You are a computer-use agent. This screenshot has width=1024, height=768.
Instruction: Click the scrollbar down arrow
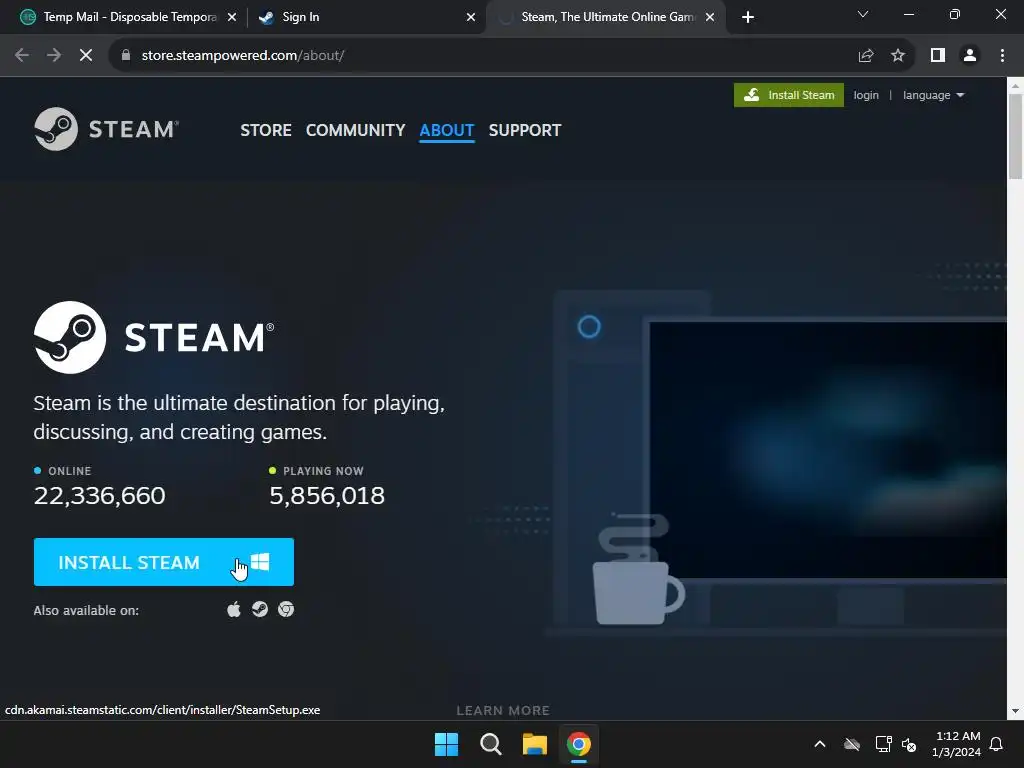(1015, 711)
